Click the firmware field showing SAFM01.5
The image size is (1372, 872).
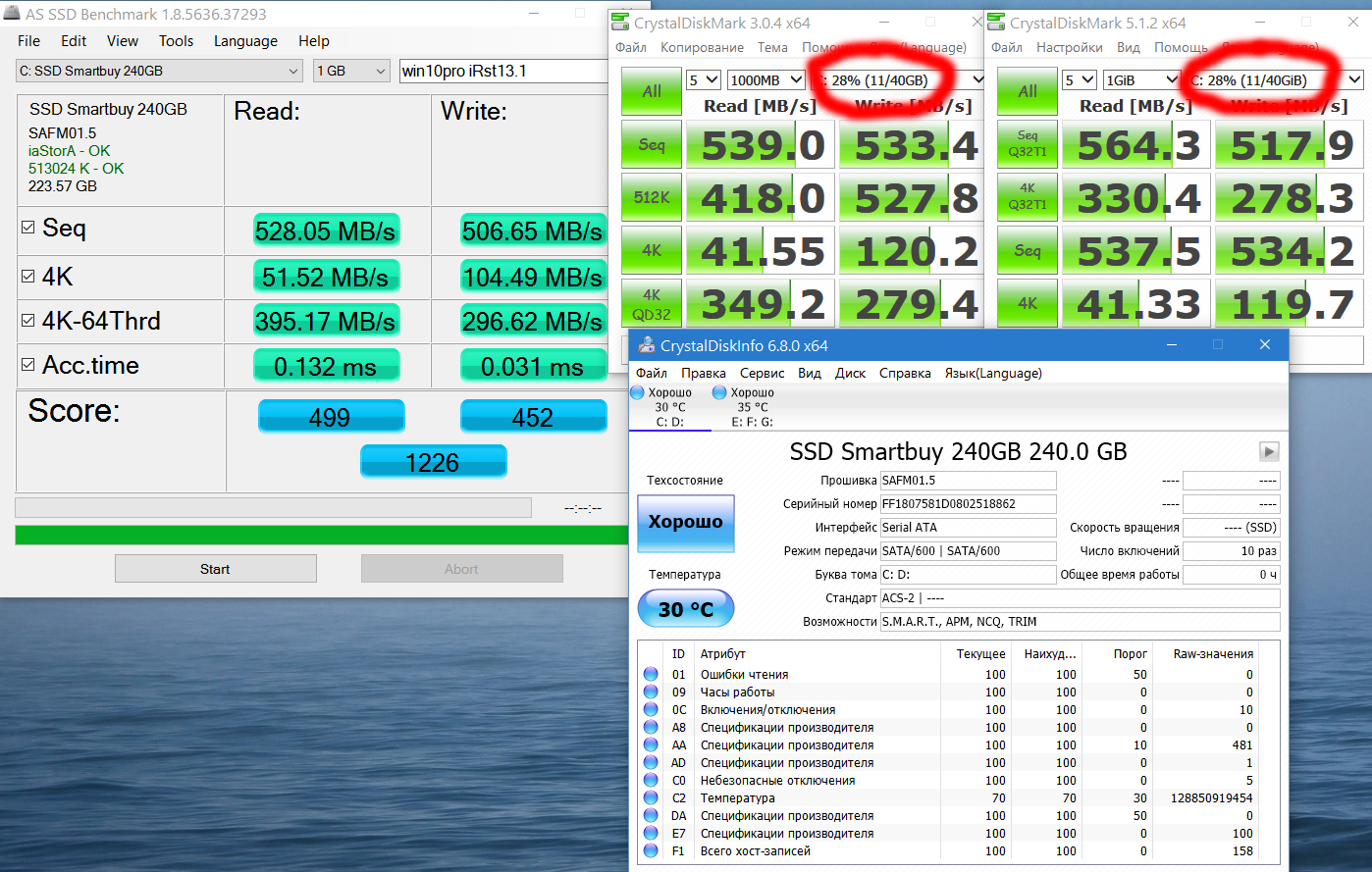[x=968, y=481]
